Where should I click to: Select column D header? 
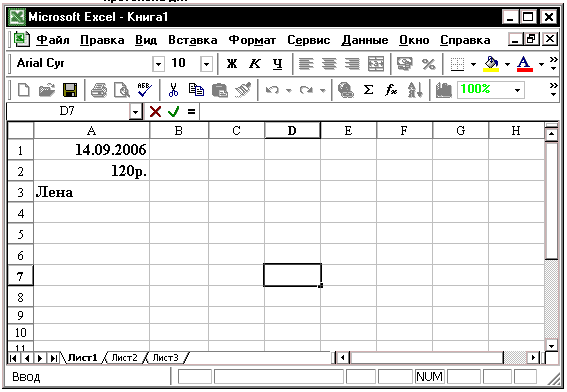coord(292,131)
